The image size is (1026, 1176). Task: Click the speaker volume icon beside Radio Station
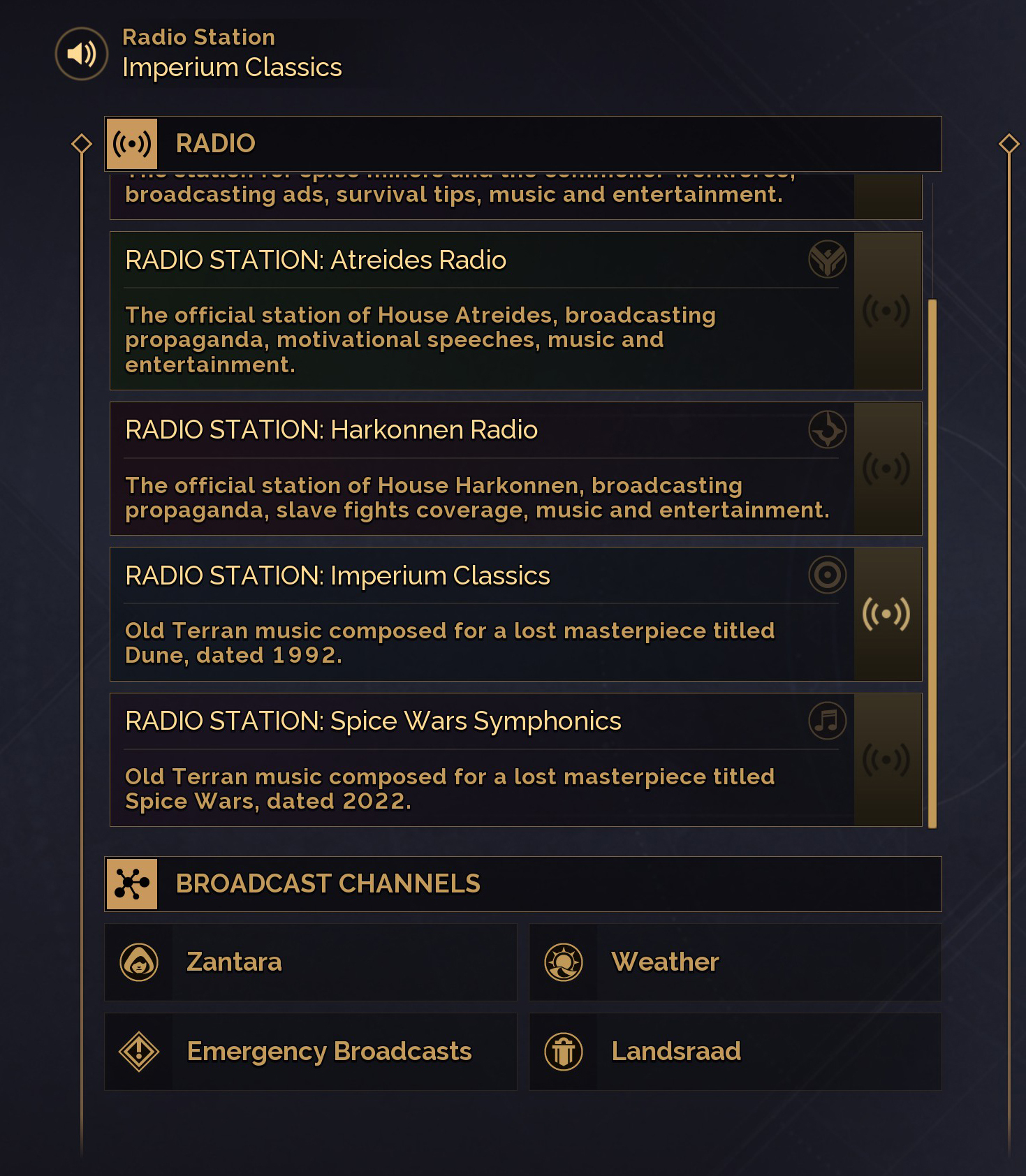pos(82,54)
